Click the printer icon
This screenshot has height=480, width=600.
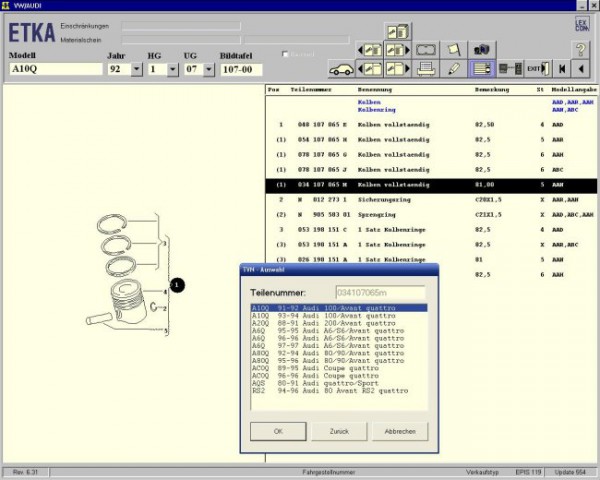click(426, 69)
